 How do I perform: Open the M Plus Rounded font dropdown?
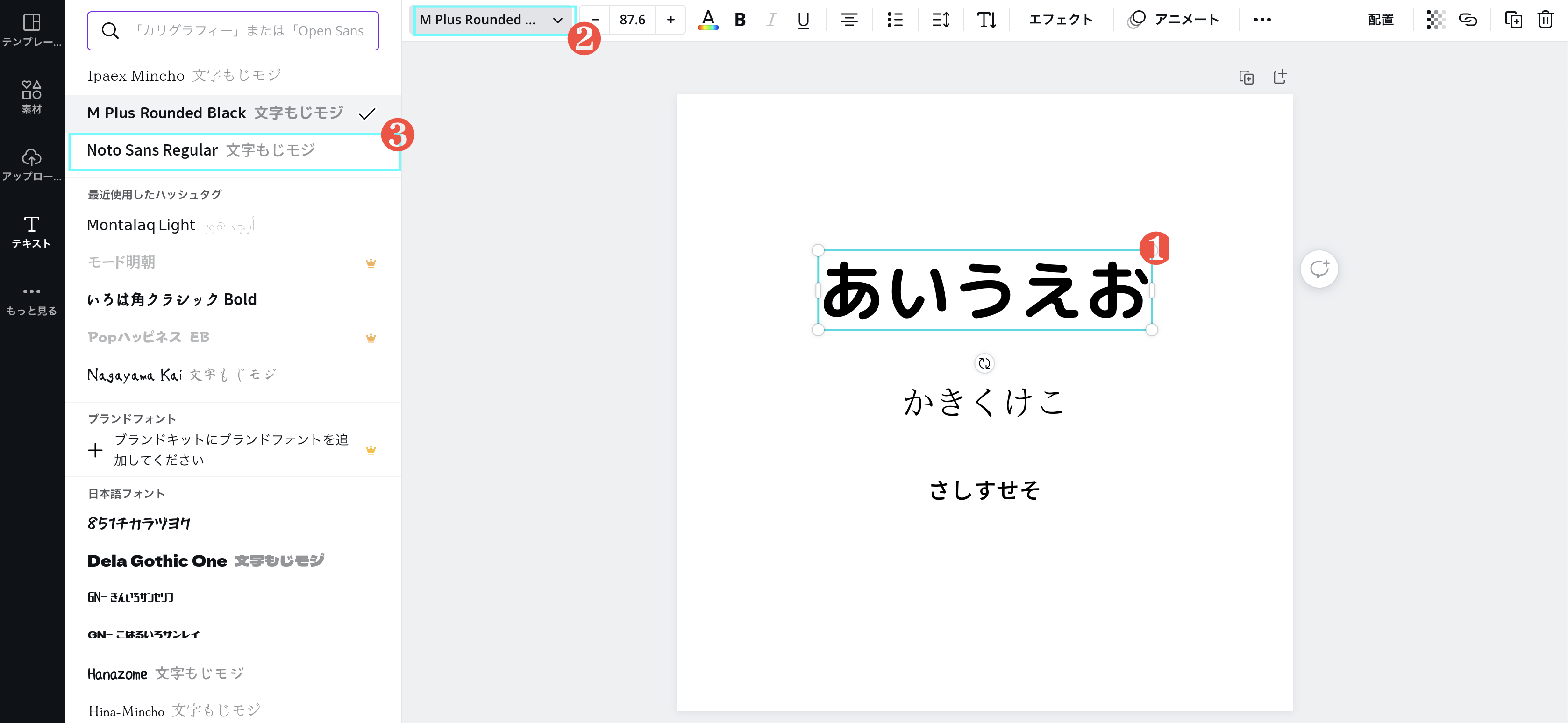point(492,20)
